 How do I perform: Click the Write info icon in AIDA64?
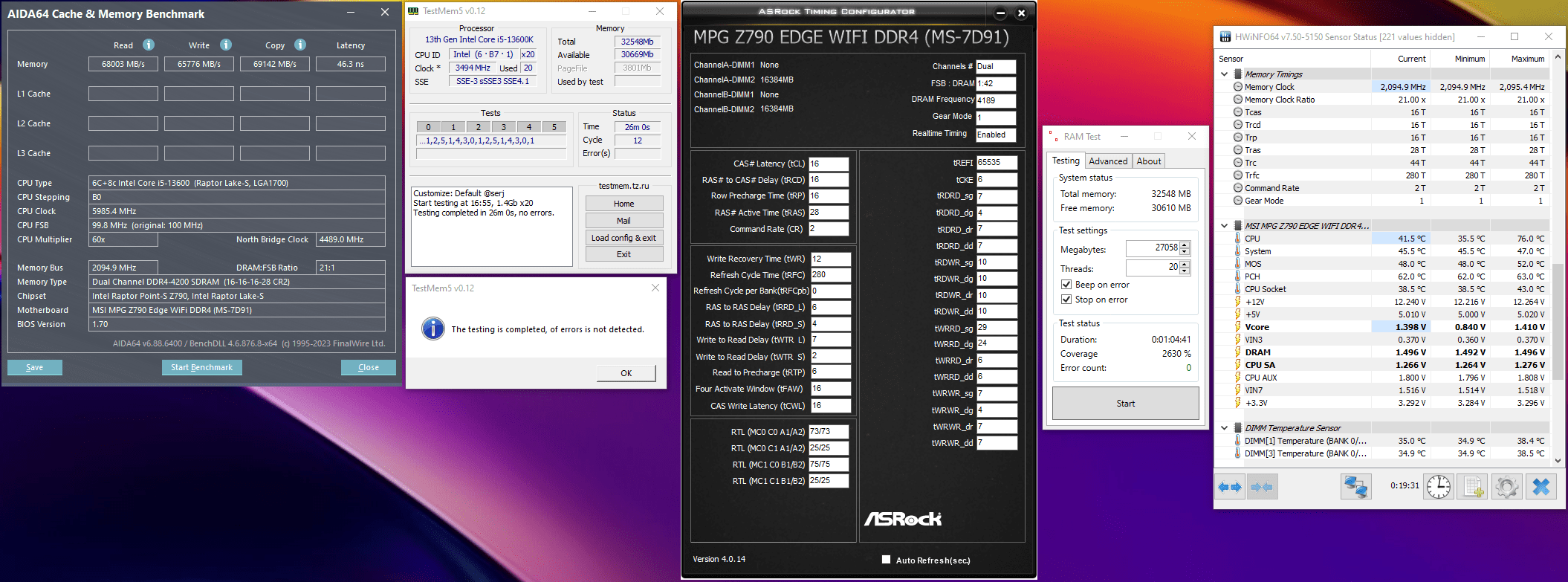pos(226,45)
